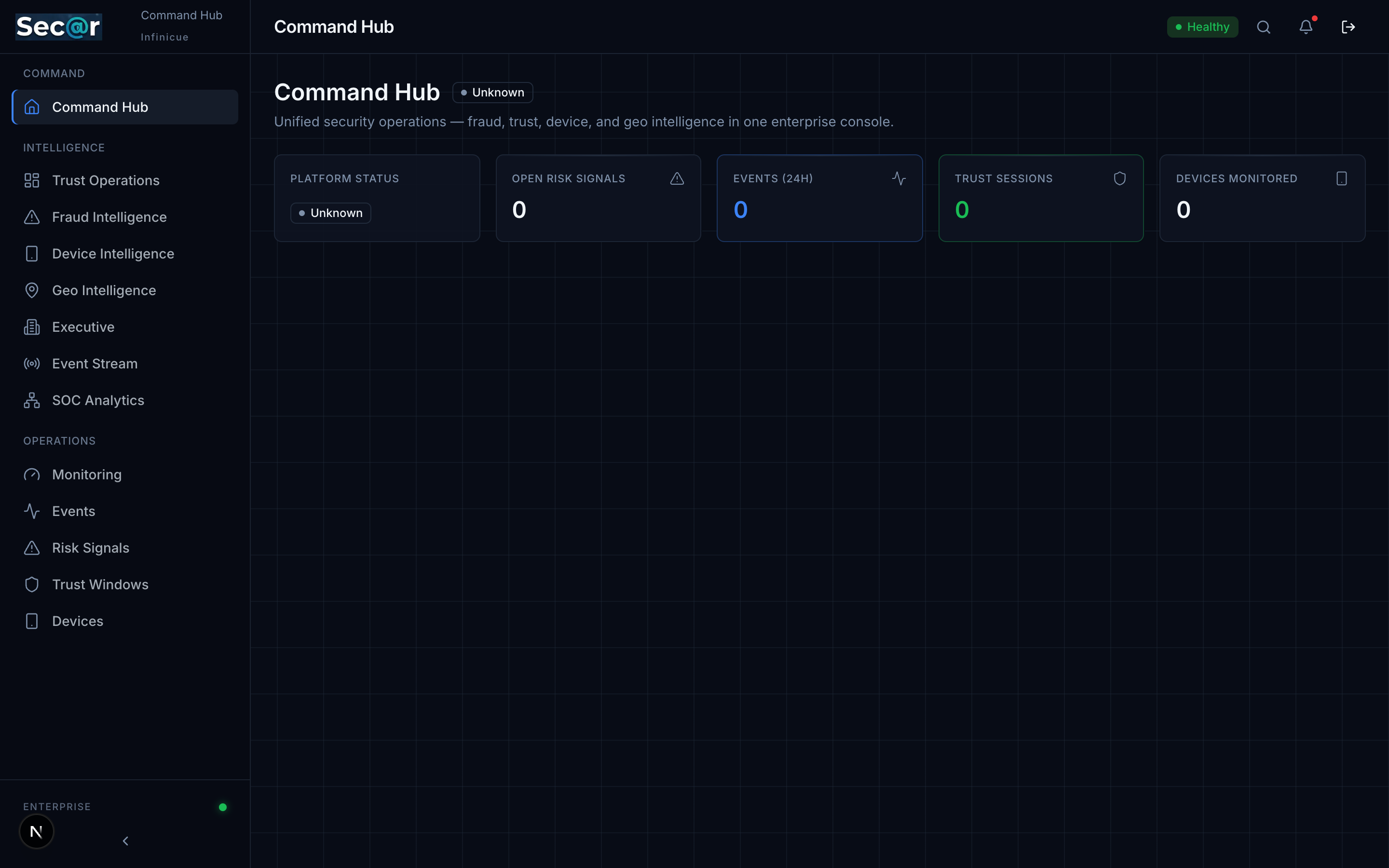
Task: Click the Events pulse icon in the sidebar
Action: pos(32,511)
